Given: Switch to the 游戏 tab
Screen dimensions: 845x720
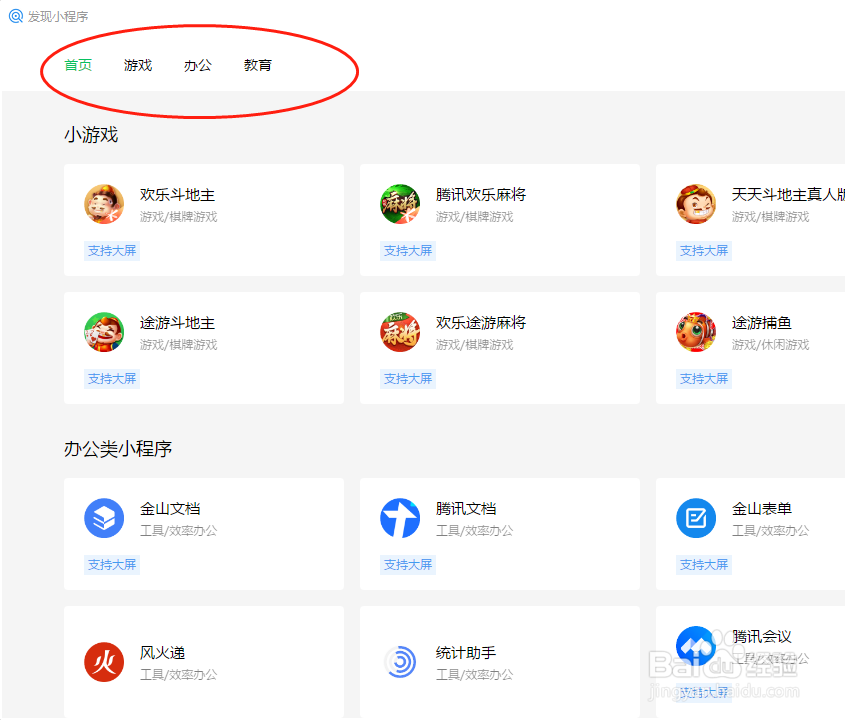Looking at the screenshot, I should (137, 65).
